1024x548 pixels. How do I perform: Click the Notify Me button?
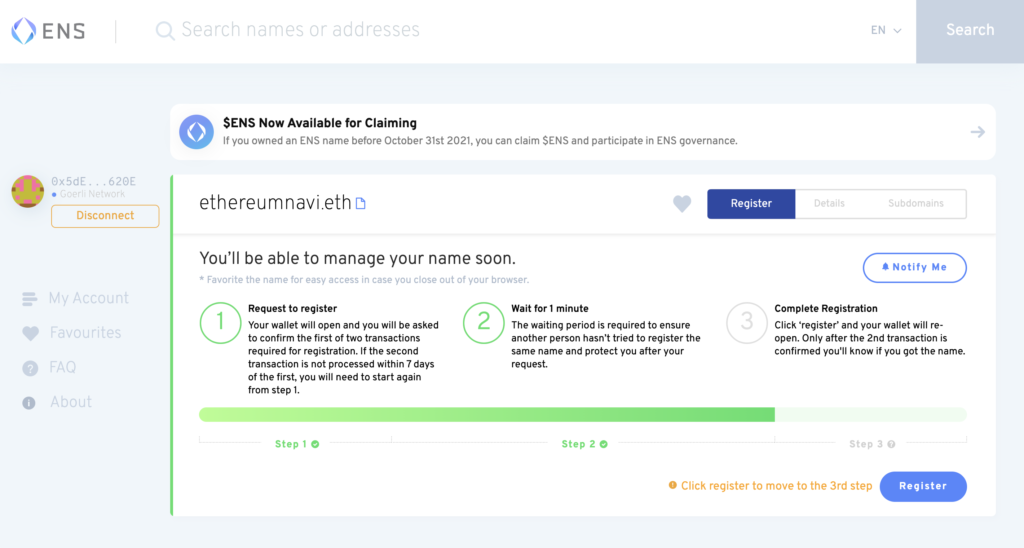tap(914, 268)
